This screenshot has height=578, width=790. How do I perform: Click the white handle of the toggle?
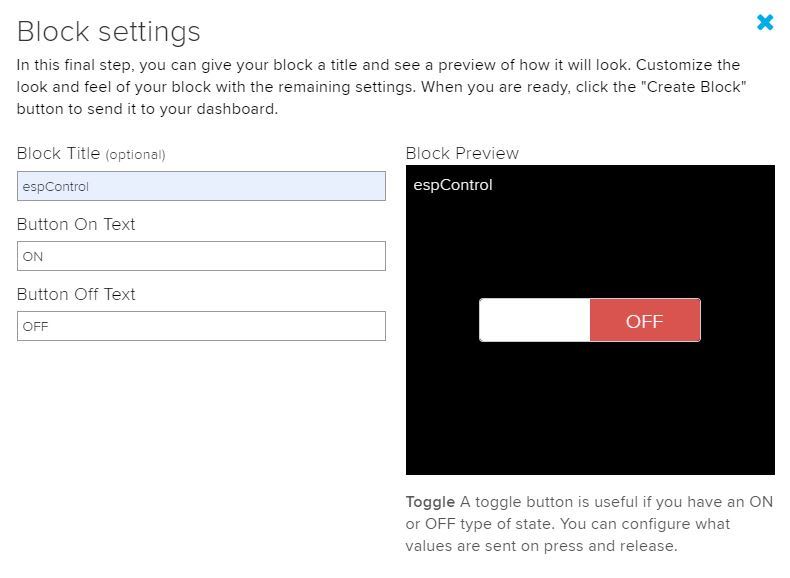pyautogui.click(x=535, y=320)
